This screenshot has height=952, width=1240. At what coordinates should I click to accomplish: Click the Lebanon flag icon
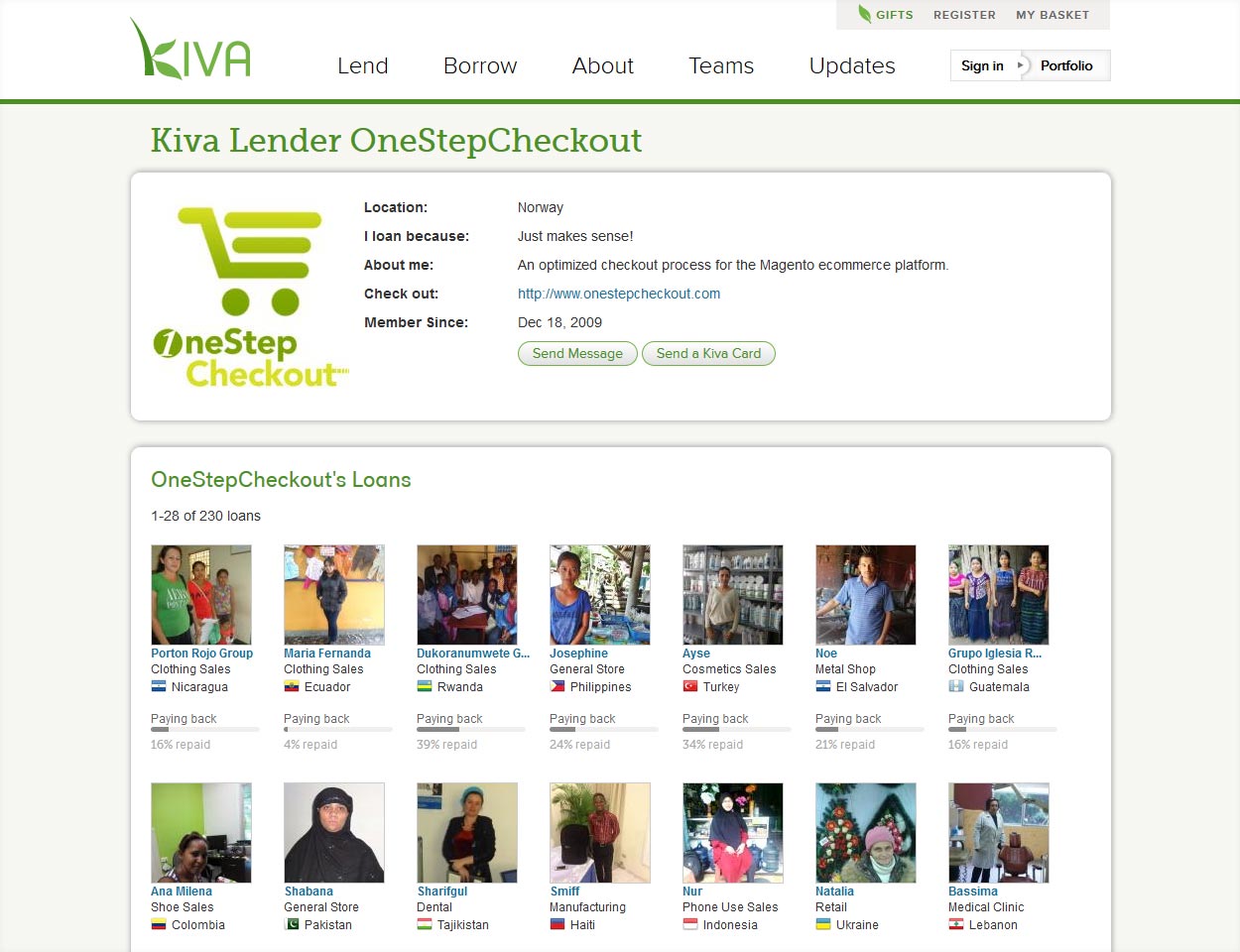tap(956, 924)
